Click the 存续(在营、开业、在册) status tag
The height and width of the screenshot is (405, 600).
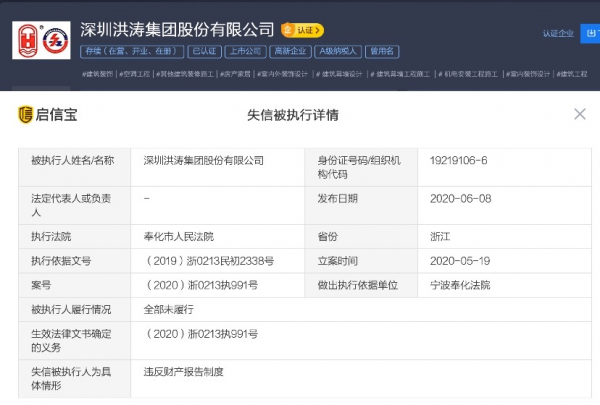(x=132, y=51)
